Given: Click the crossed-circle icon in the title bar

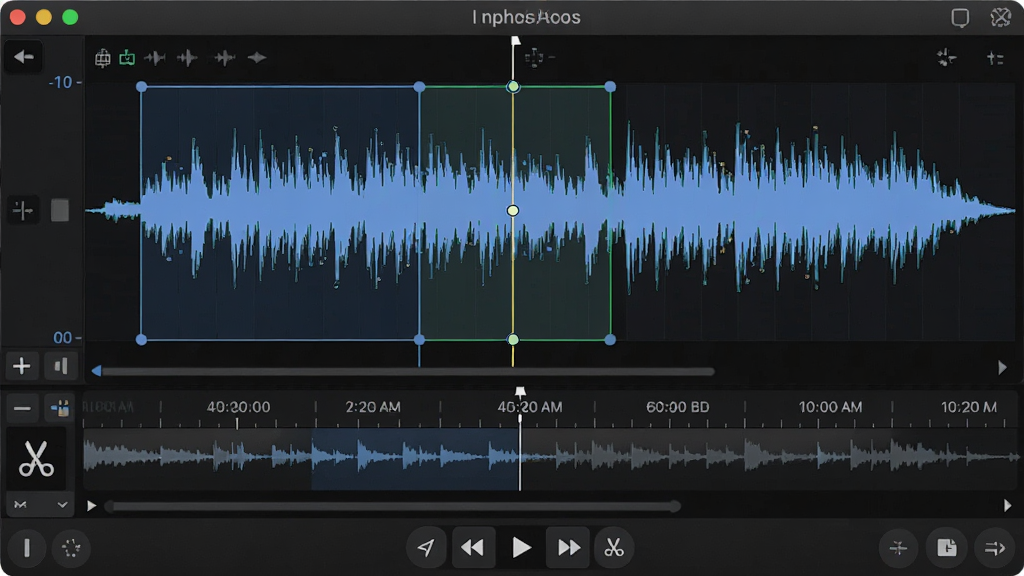Looking at the screenshot, I should coord(1000,17).
